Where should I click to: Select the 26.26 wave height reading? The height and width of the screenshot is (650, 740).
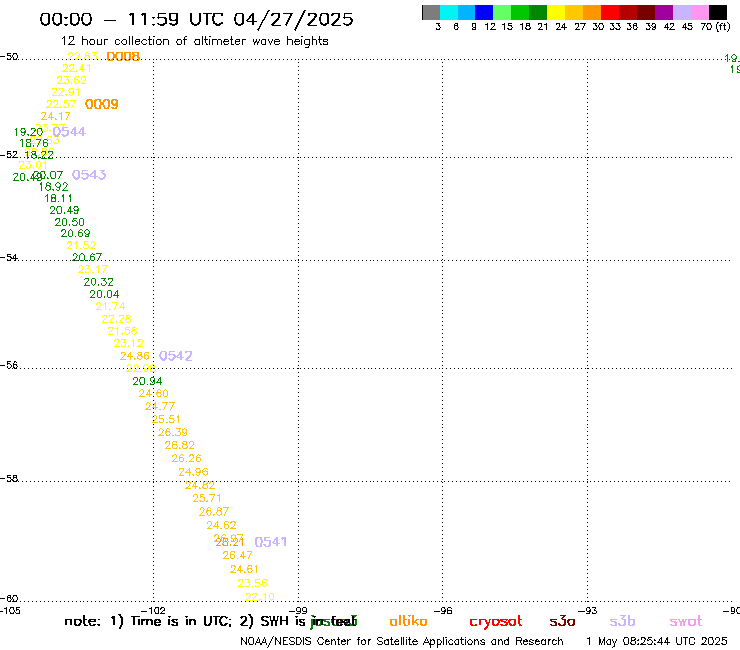coord(186,459)
